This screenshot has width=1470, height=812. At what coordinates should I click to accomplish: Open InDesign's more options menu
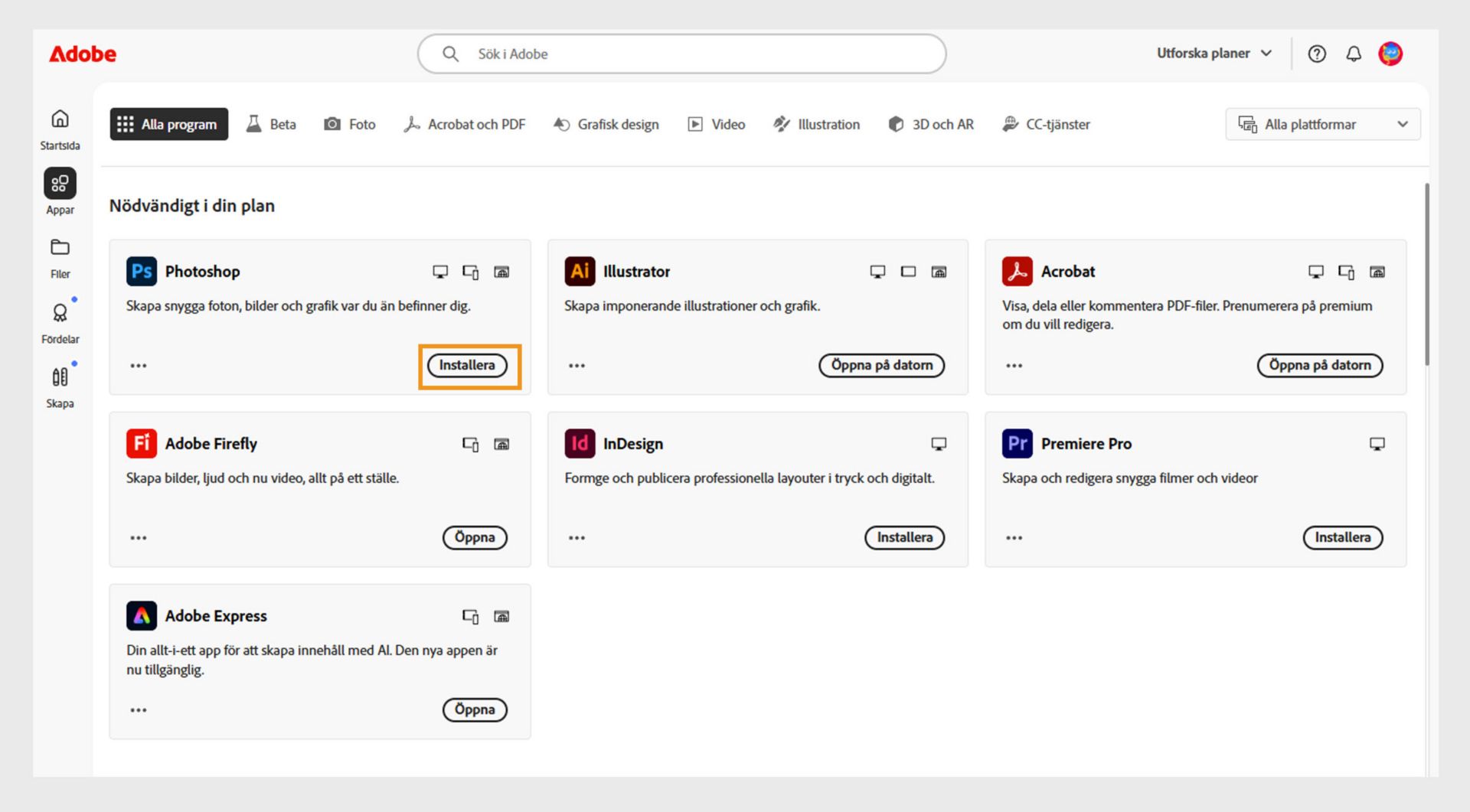coord(577,538)
